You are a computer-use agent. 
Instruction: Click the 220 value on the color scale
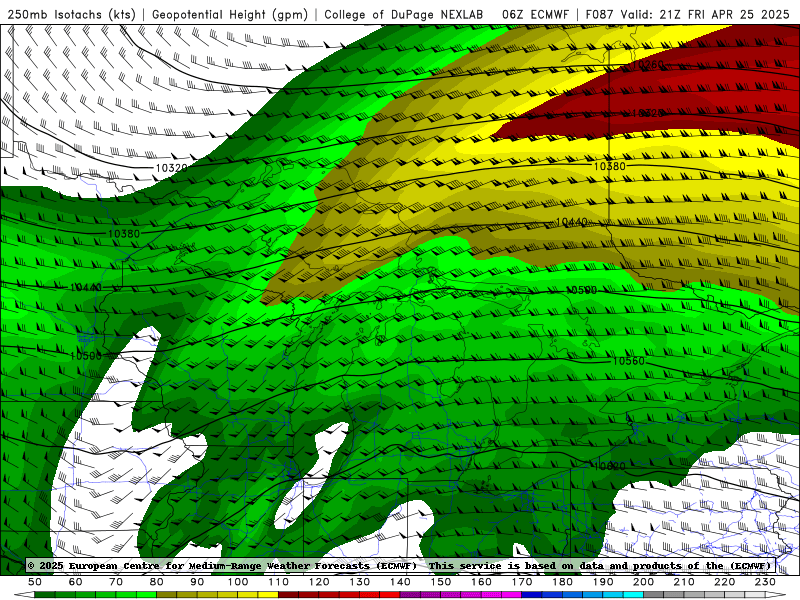(x=724, y=582)
